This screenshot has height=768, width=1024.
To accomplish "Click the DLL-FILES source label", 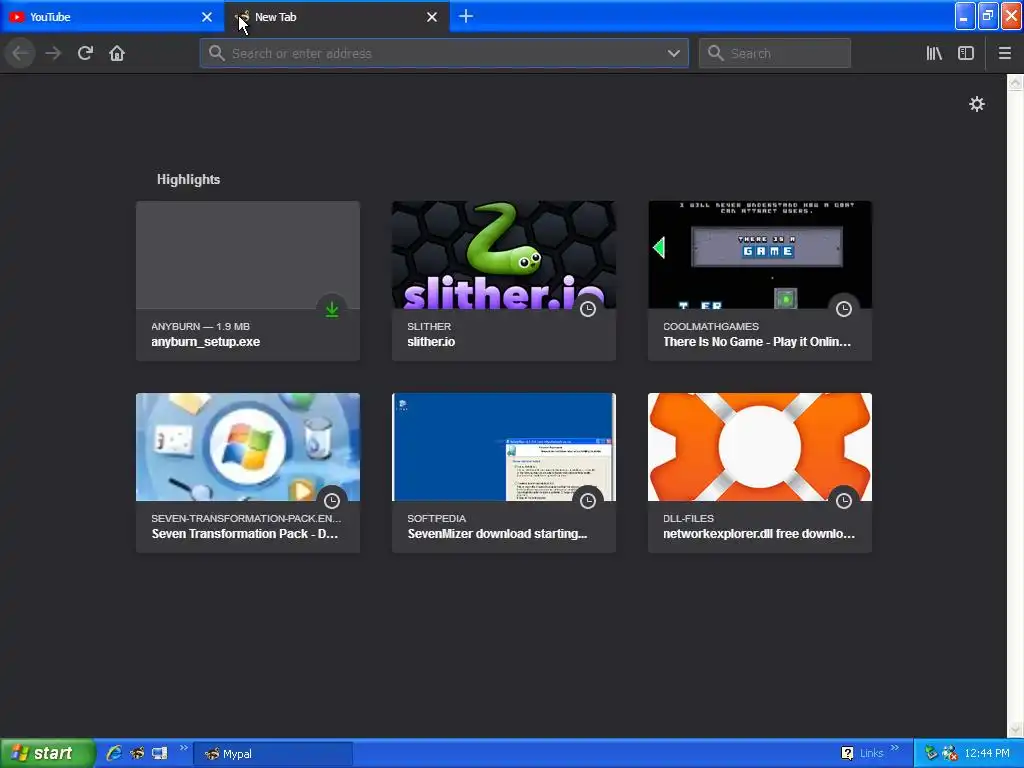I will [688, 519].
